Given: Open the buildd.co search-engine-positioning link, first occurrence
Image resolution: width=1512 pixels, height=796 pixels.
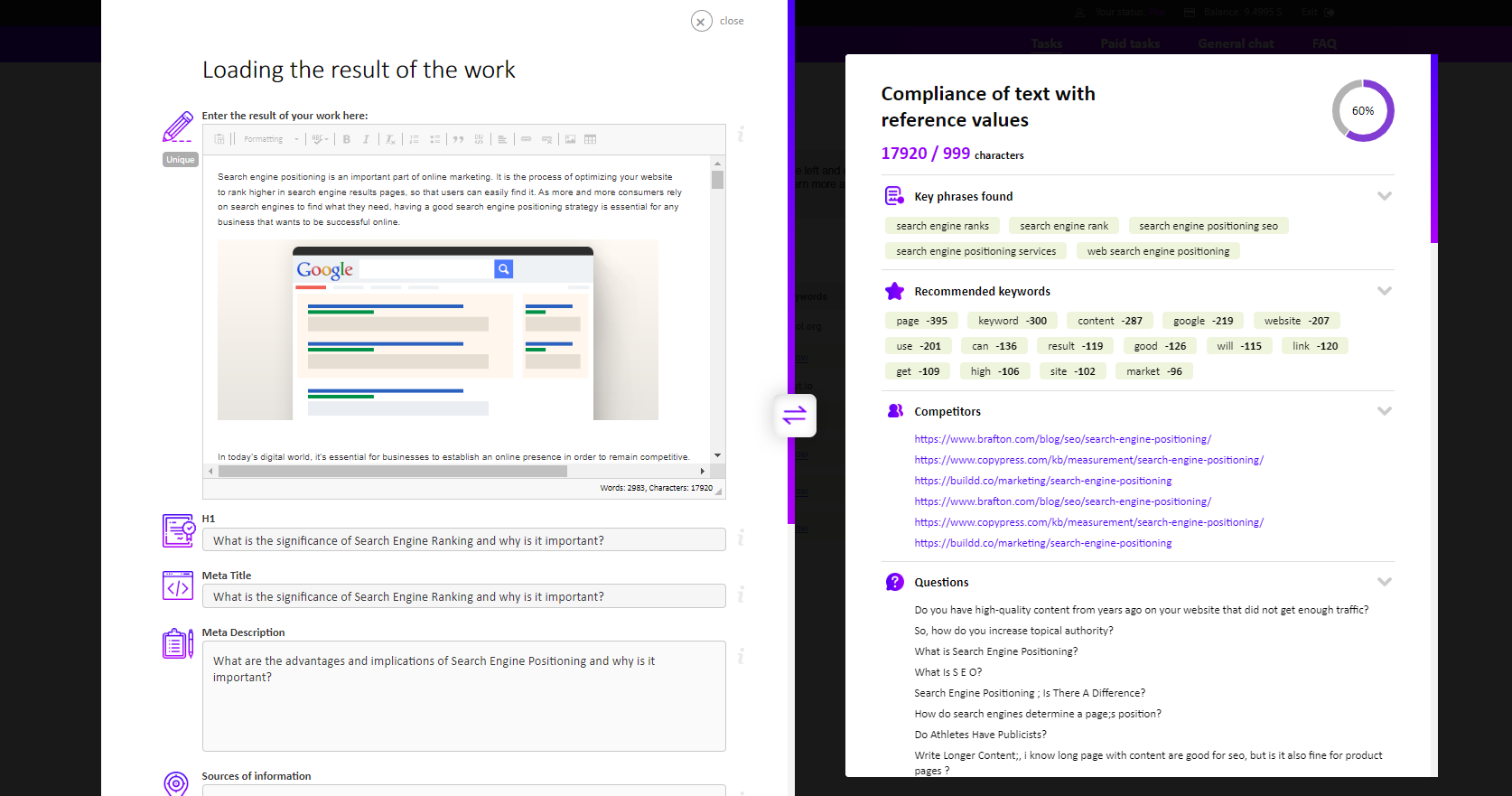Looking at the screenshot, I should [1043, 481].
